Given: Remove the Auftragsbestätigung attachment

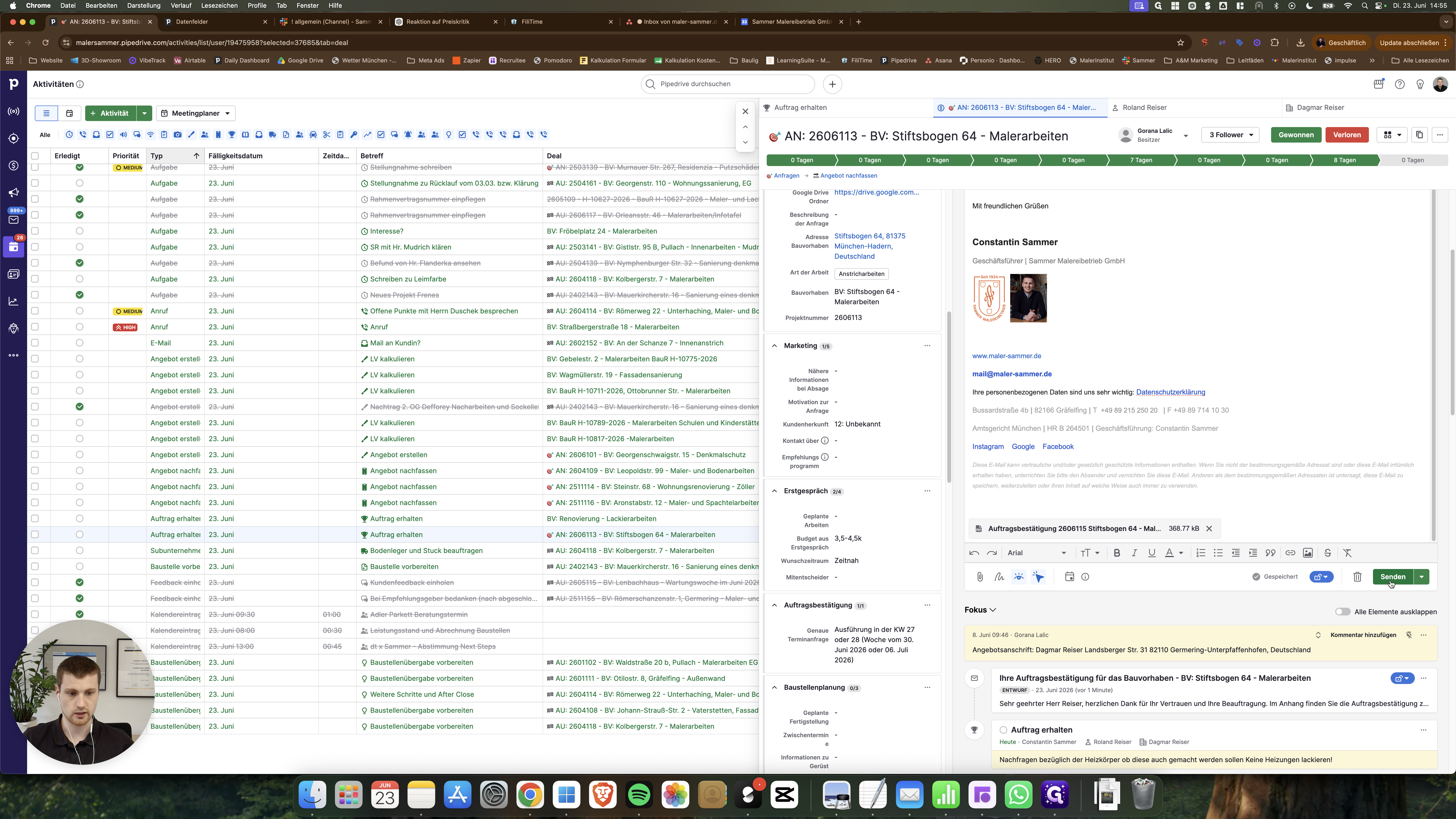Looking at the screenshot, I should pos(1209,529).
